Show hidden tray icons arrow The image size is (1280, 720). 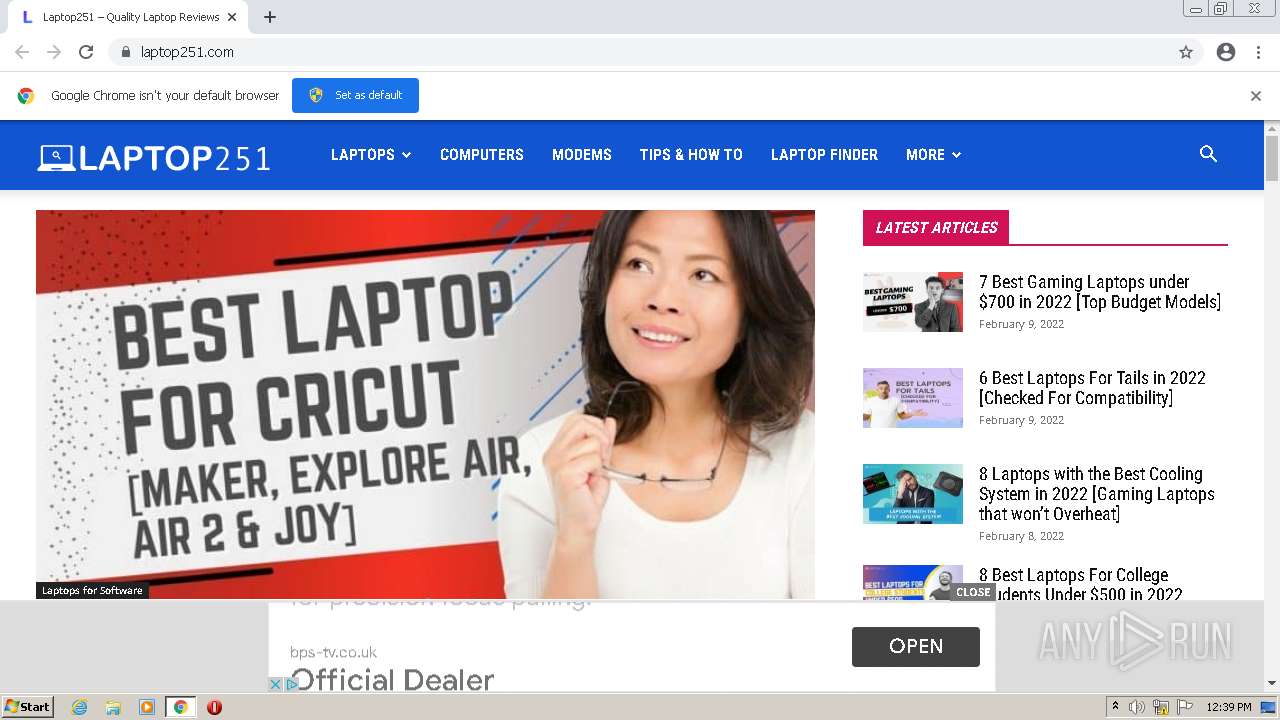tap(1115, 707)
